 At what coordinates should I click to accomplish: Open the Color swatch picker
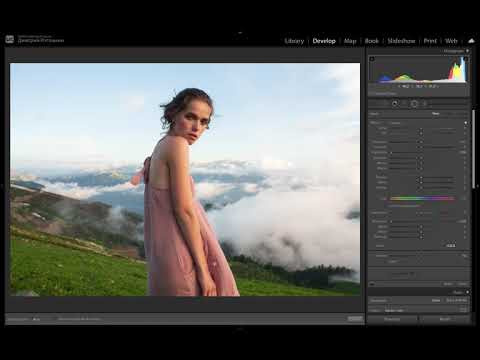click(451, 246)
